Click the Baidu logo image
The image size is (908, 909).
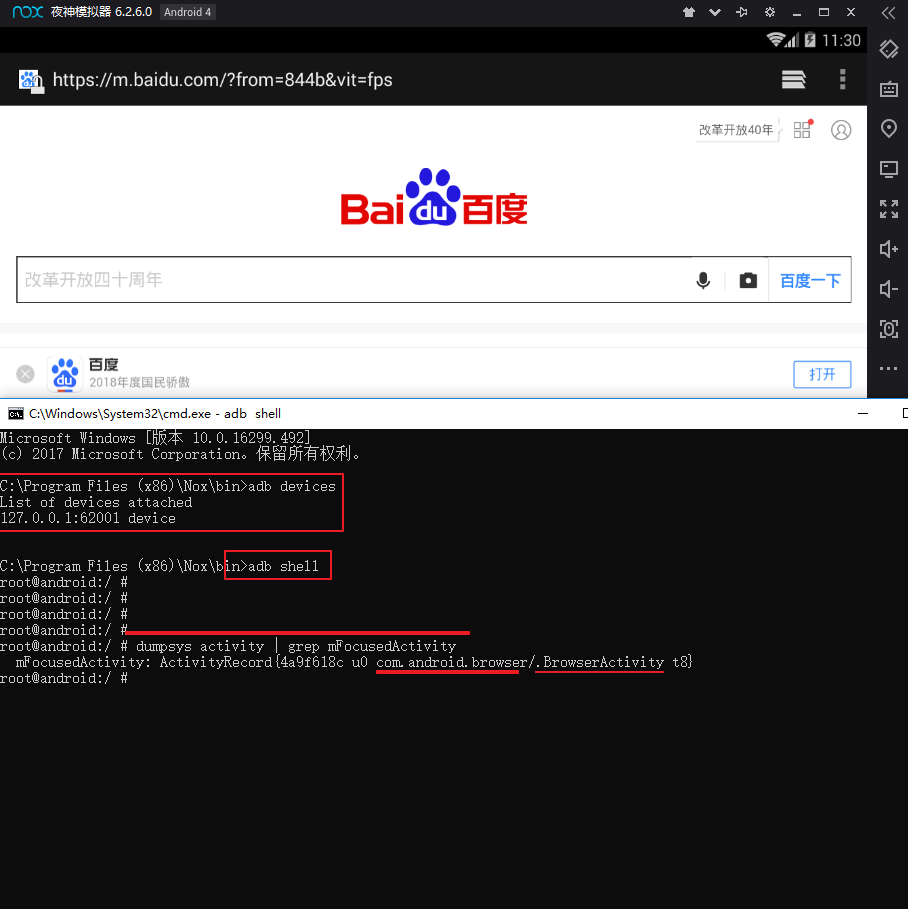434,197
